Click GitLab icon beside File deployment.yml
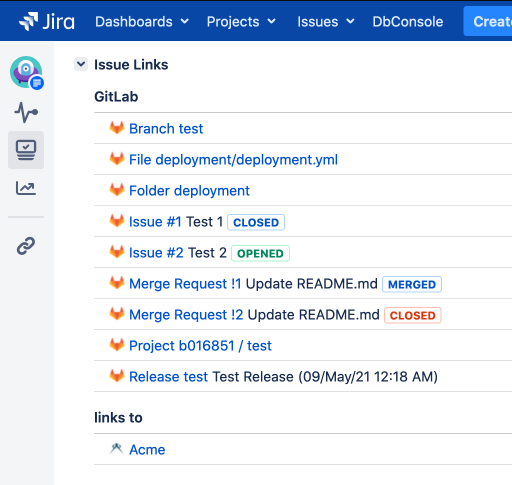Viewport: 512px width, 485px height. click(x=117, y=159)
